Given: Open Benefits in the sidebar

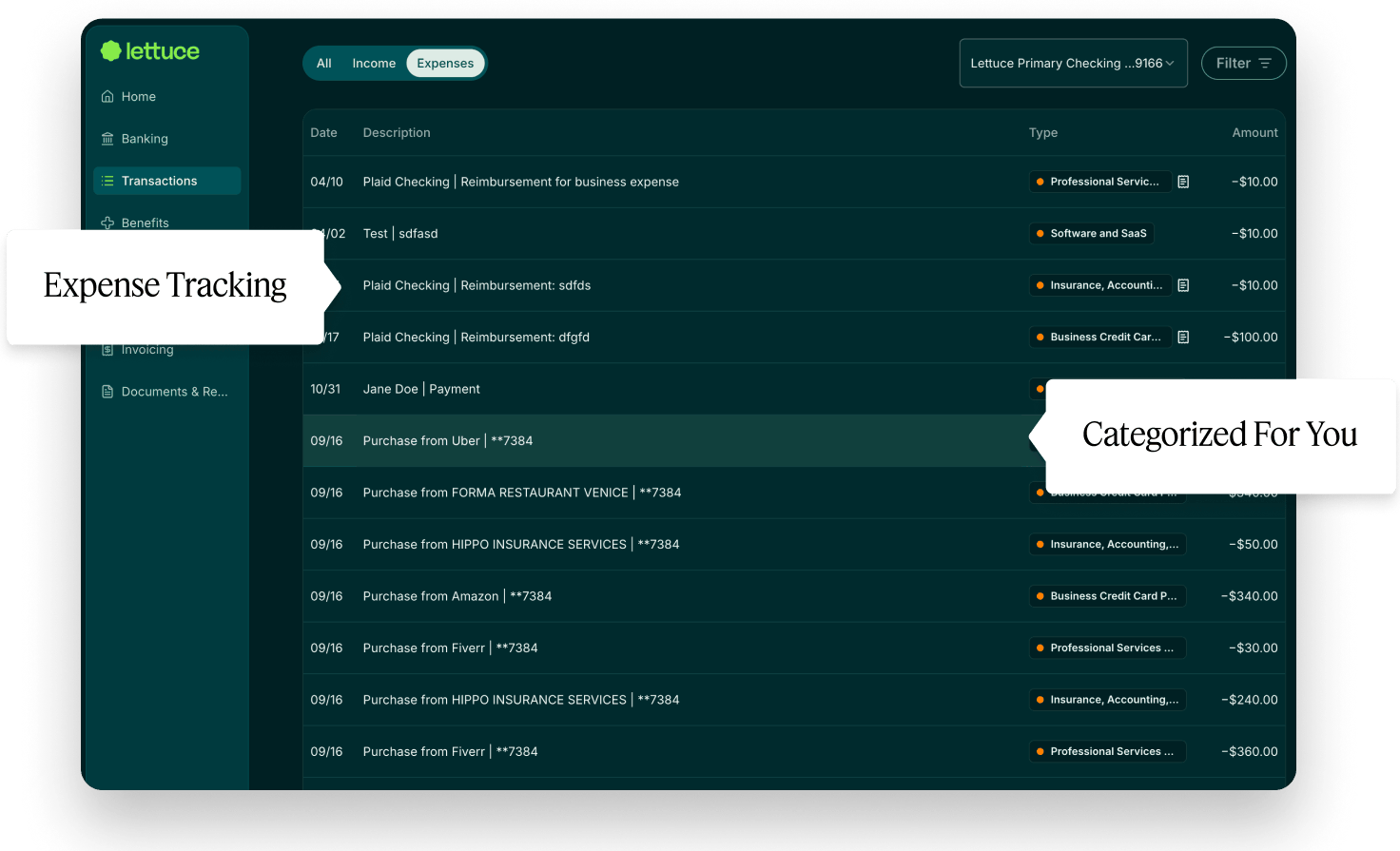Looking at the screenshot, I should pos(135,222).
